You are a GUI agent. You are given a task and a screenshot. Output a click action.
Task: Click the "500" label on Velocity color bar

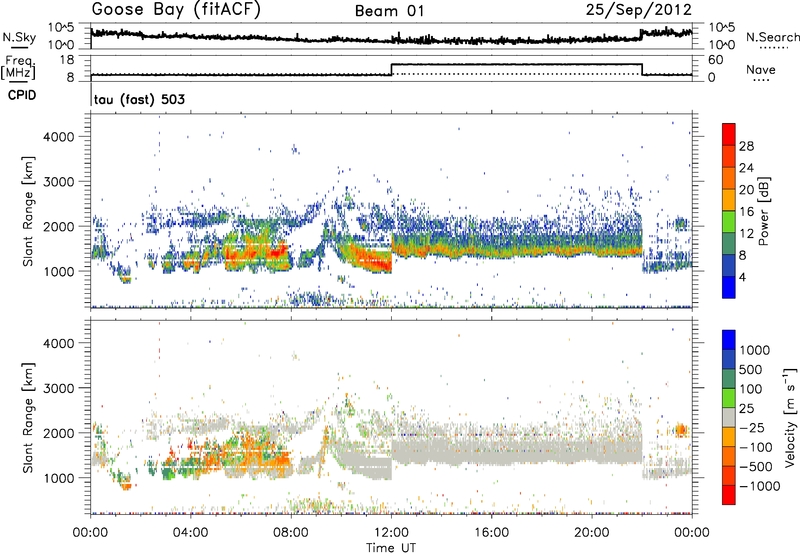753,370
